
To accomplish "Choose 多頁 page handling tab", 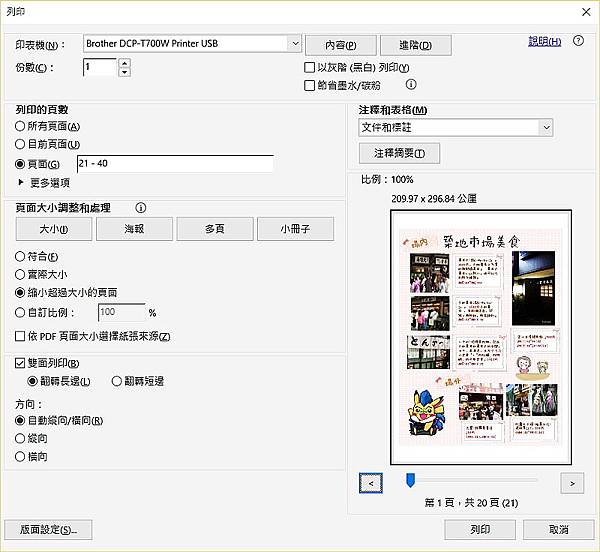I will click(215, 229).
